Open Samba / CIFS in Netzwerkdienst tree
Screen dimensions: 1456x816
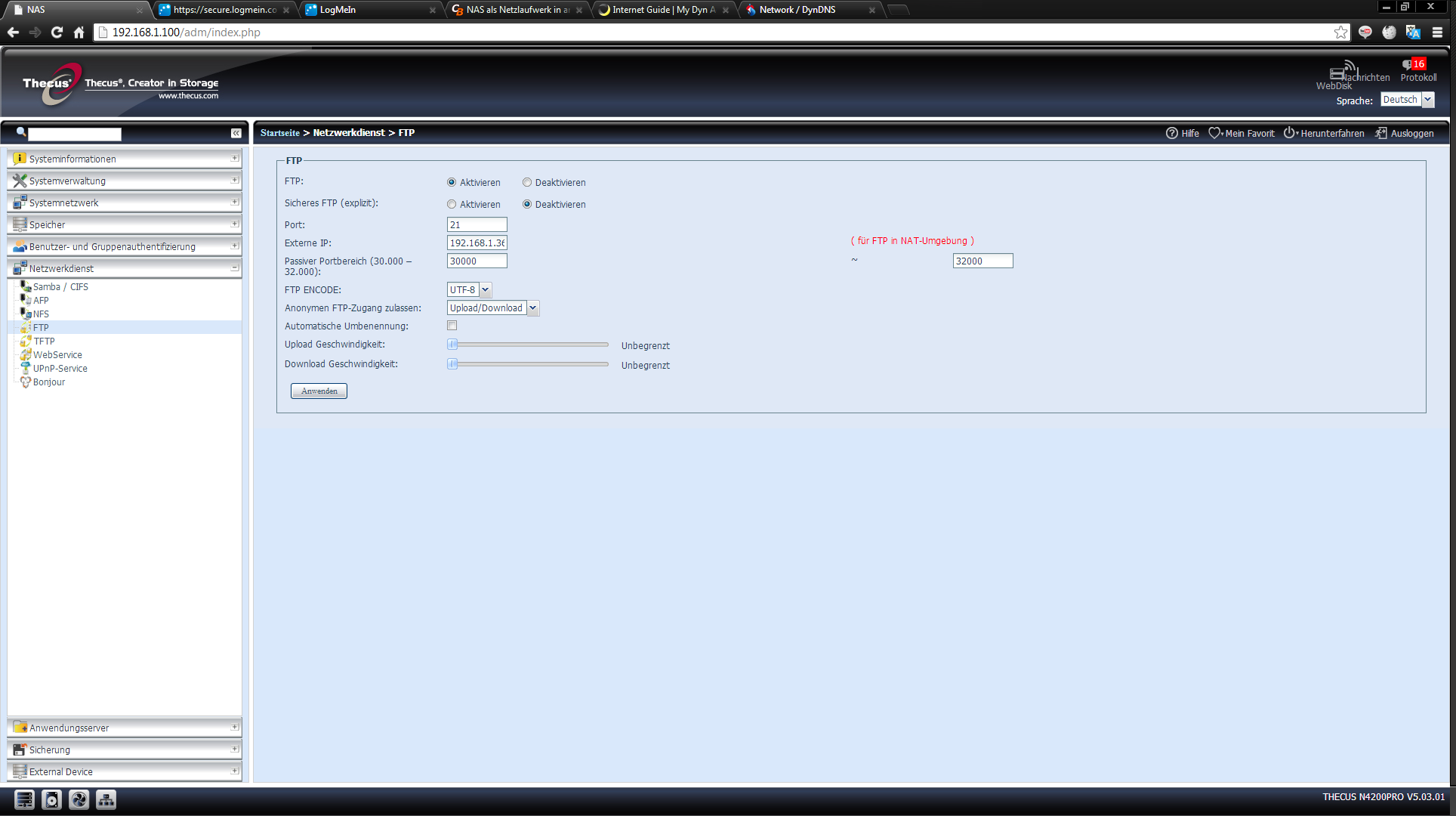(60, 286)
